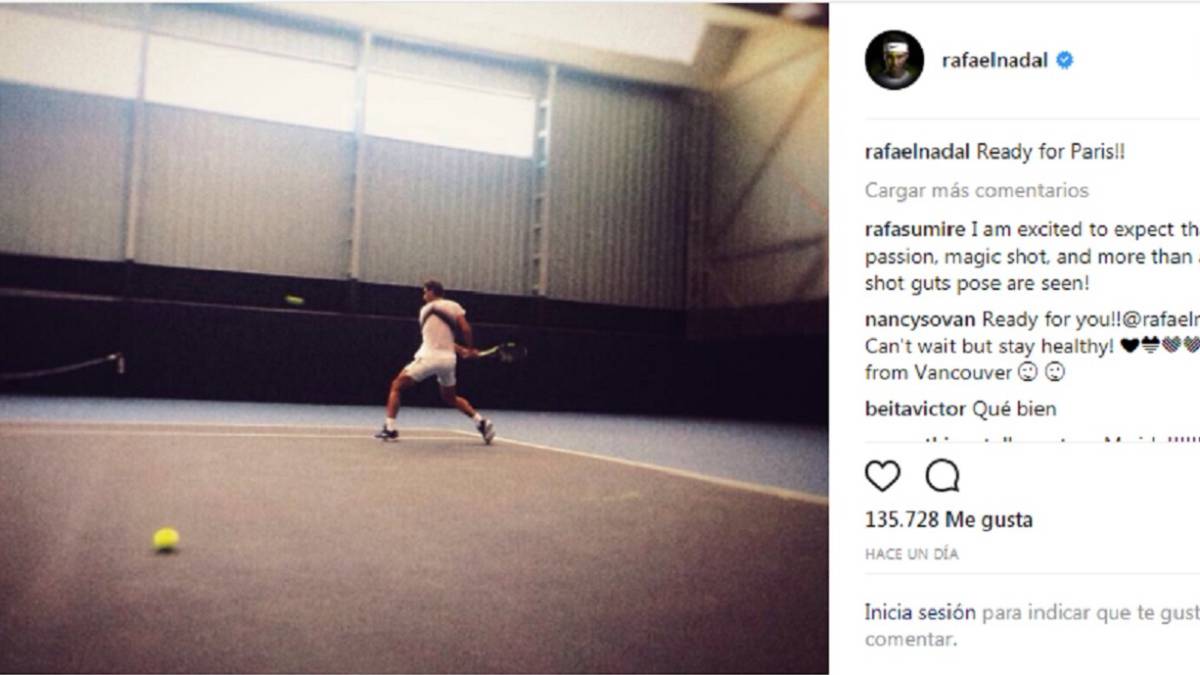Open rafaelnadal profile avatar picture
Screen dimensions: 1200x675
(894, 60)
